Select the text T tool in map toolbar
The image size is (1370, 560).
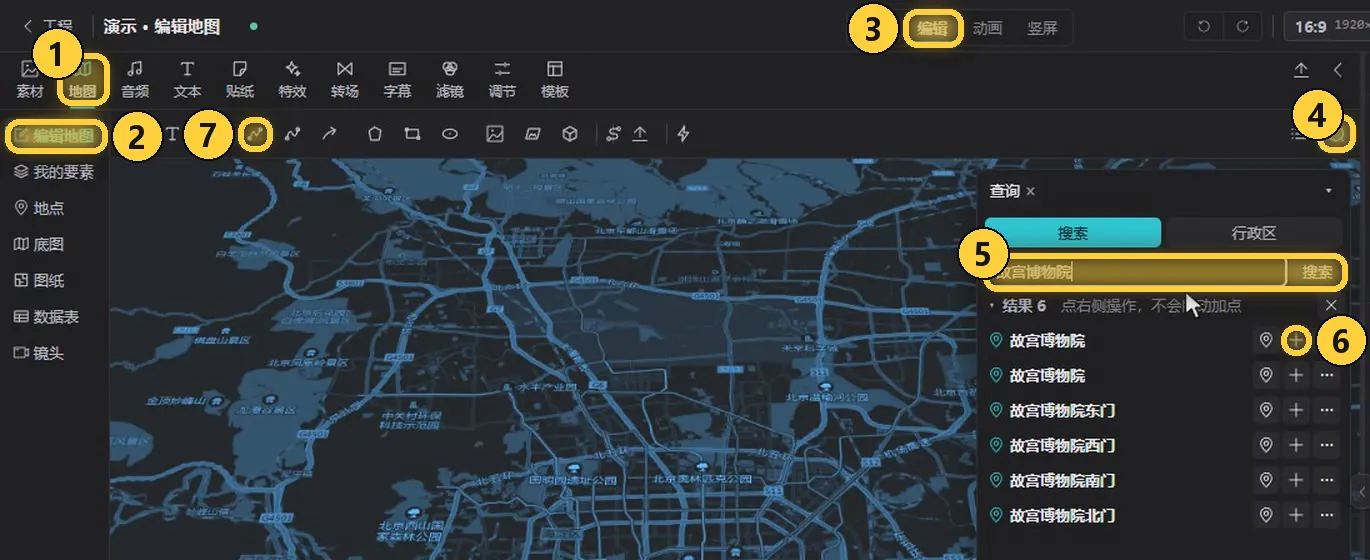tap(172, 134)
